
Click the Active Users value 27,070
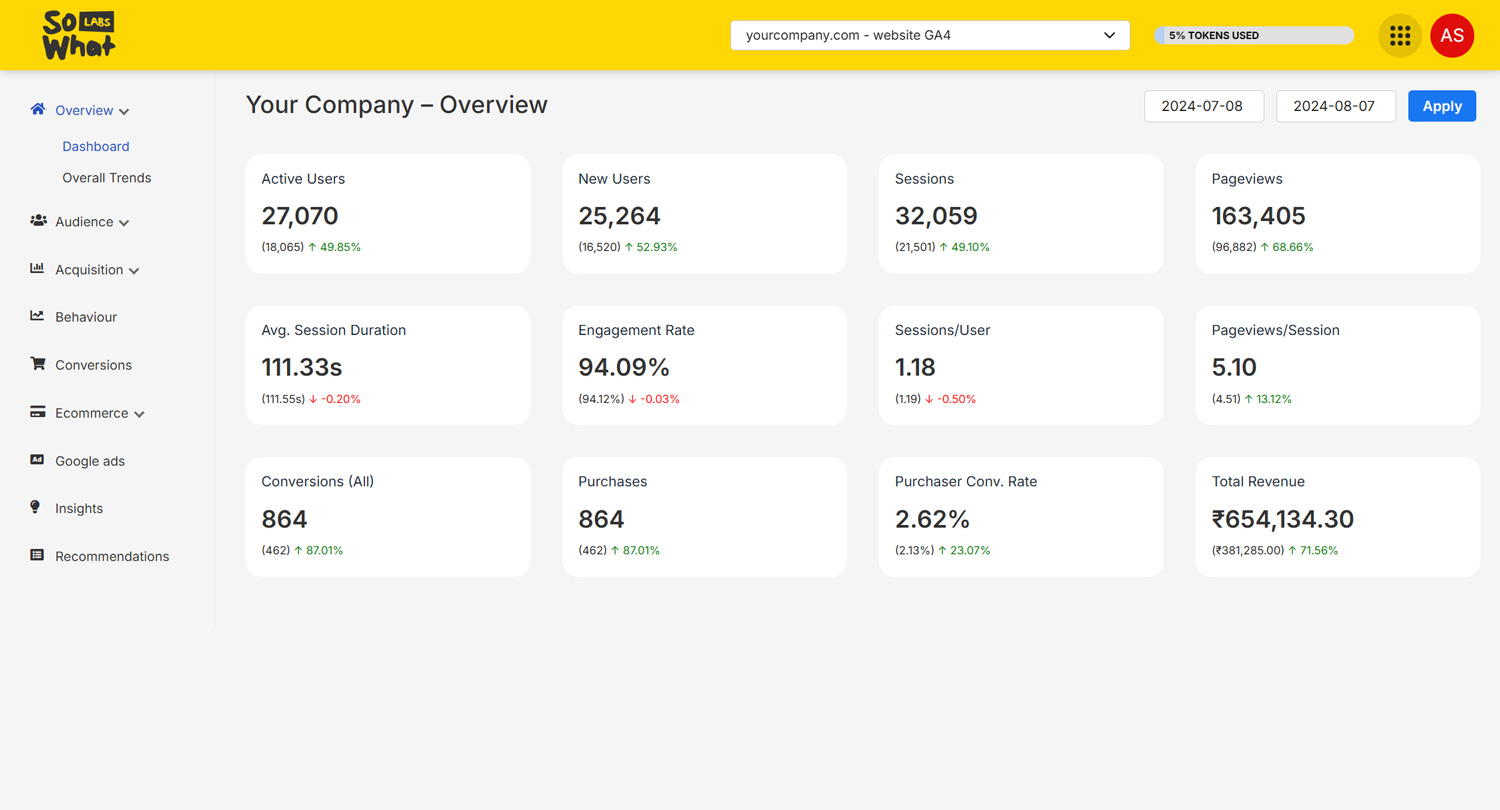pyautogui.click(x=300, y=216)
